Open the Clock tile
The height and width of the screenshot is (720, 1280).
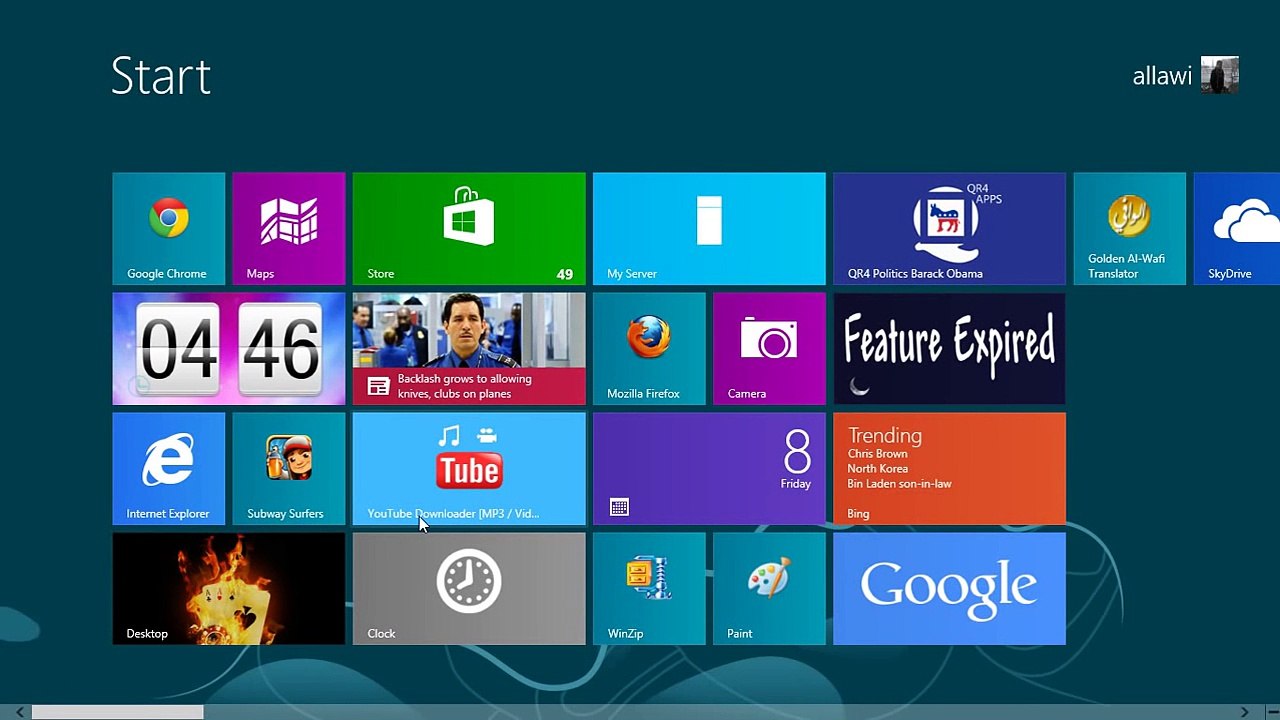click(469, 589)
